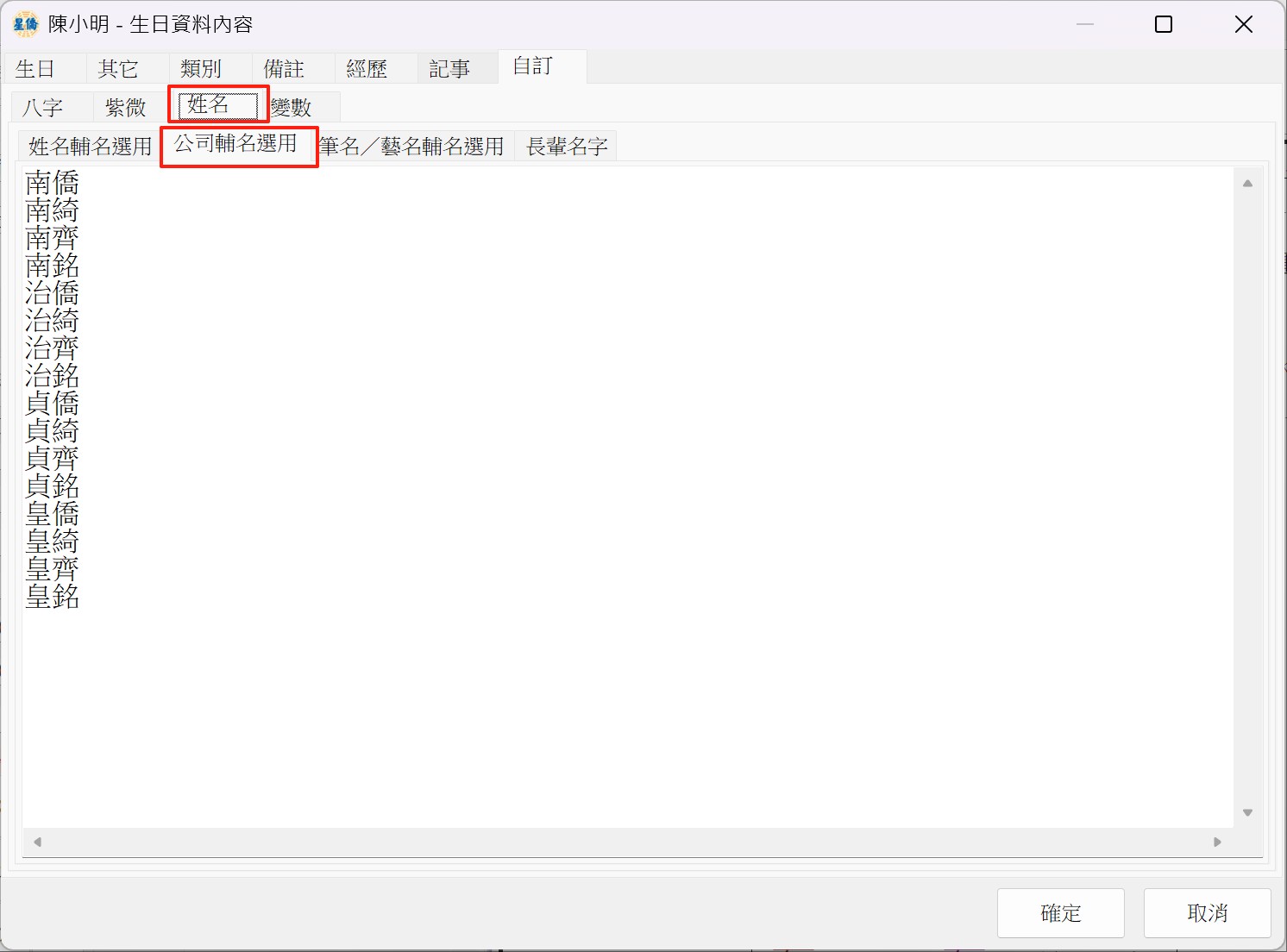Open the 備註 tab
This screenshot has width=1287, height=952.
click(x=284, y=69)
